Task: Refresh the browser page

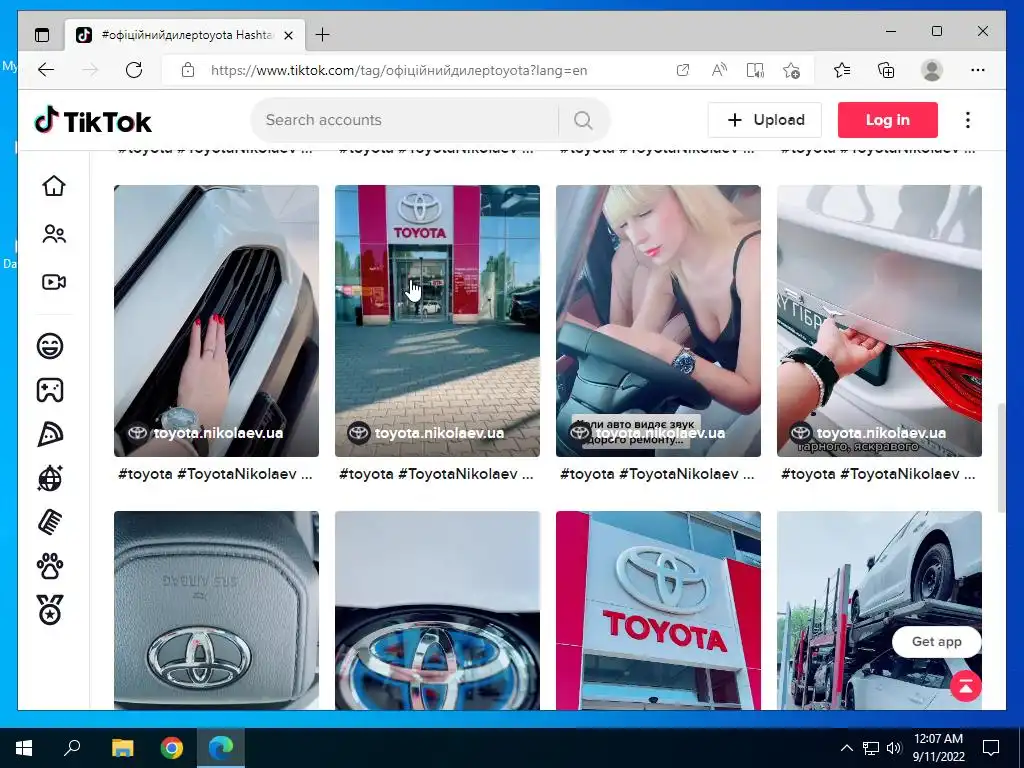Action: point(134,70)
